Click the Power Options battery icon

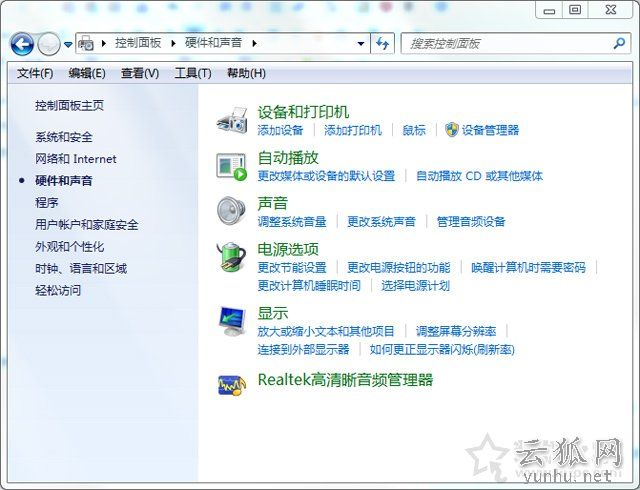pyautogui.click(x=231, y=256)
